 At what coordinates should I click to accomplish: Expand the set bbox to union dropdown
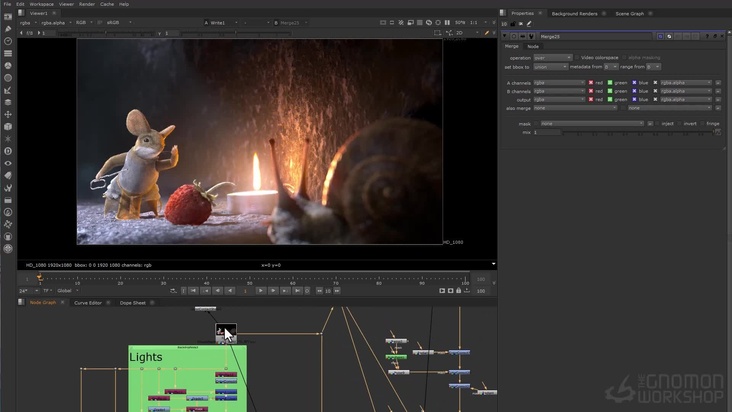551,66
